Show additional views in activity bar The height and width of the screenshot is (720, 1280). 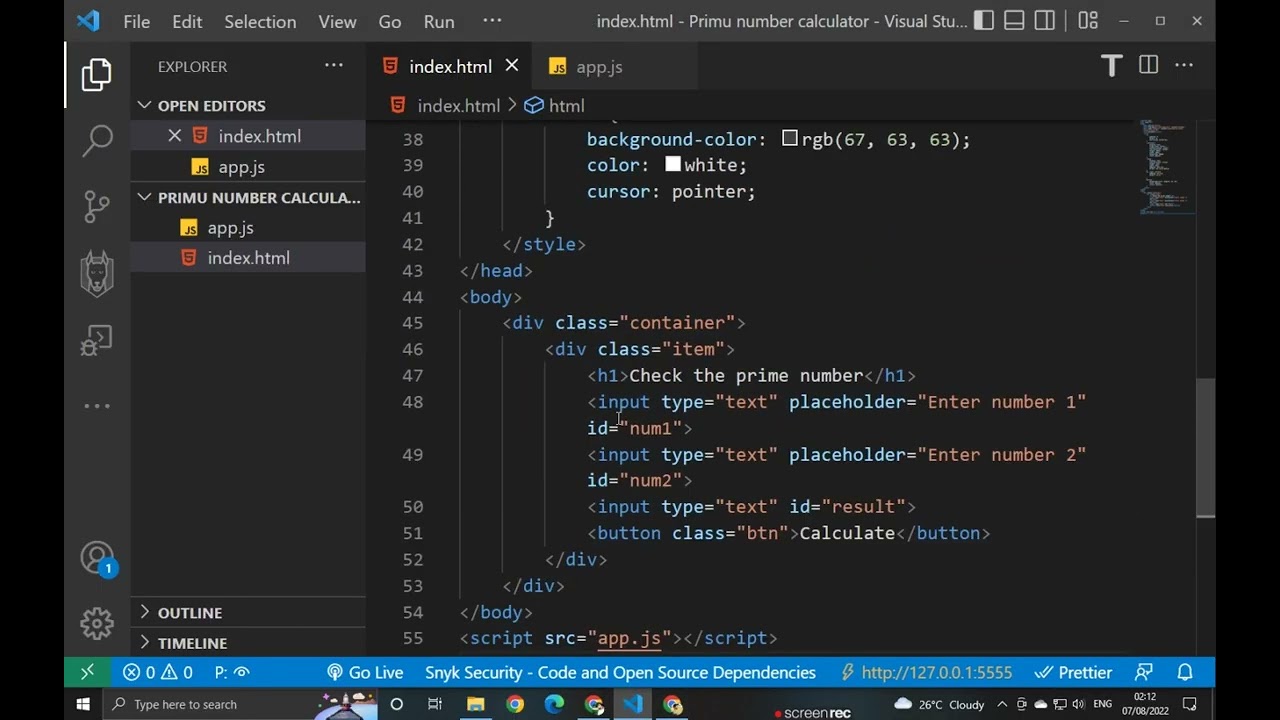[97, 406]
